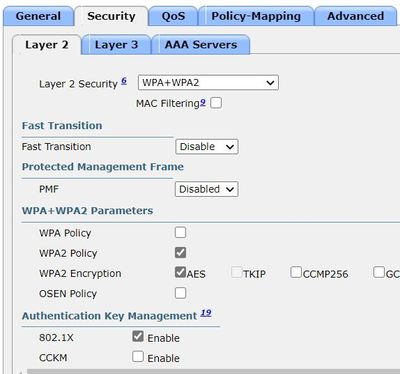Viewport: 400px width, 374px height.
Task: Enable the CCKM checkbox
Action: point(138,356)
